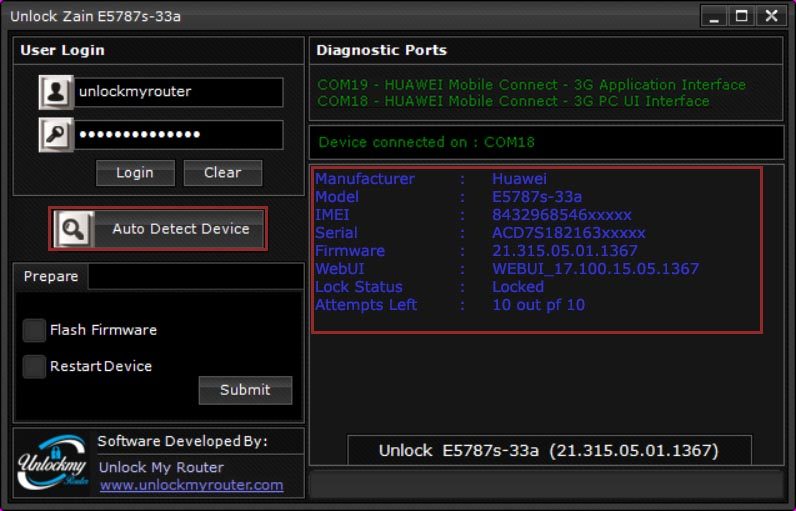This screenshot has width=796, height=511.
Task: Click the magnifier icon on Auto Detect Device
Action: 74,229
